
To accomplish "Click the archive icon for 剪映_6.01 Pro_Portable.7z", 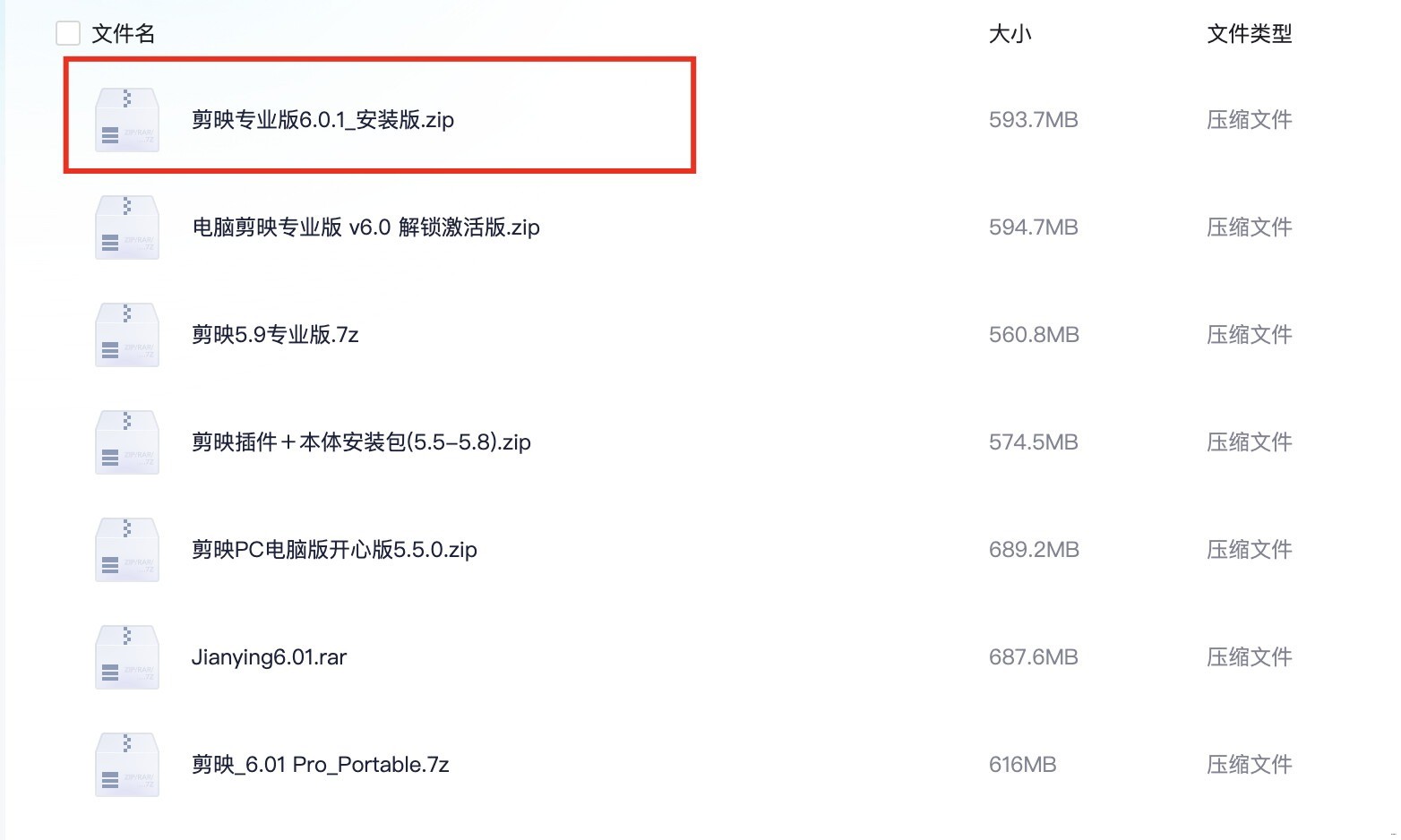I will click(127, 765).
